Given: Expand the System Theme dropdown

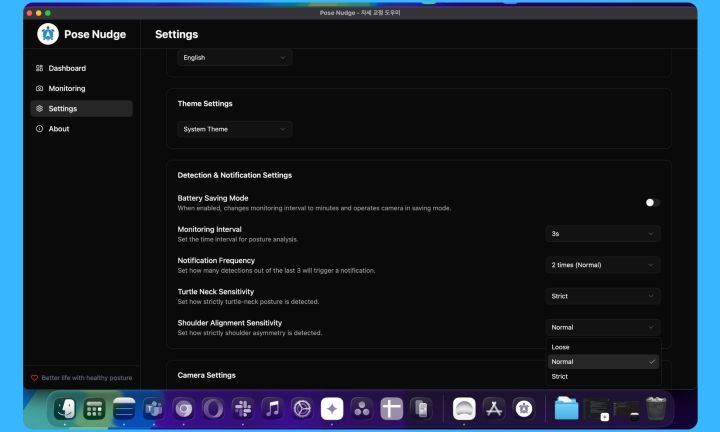Looking at the screenshot, I should click(x=235, y=129).
